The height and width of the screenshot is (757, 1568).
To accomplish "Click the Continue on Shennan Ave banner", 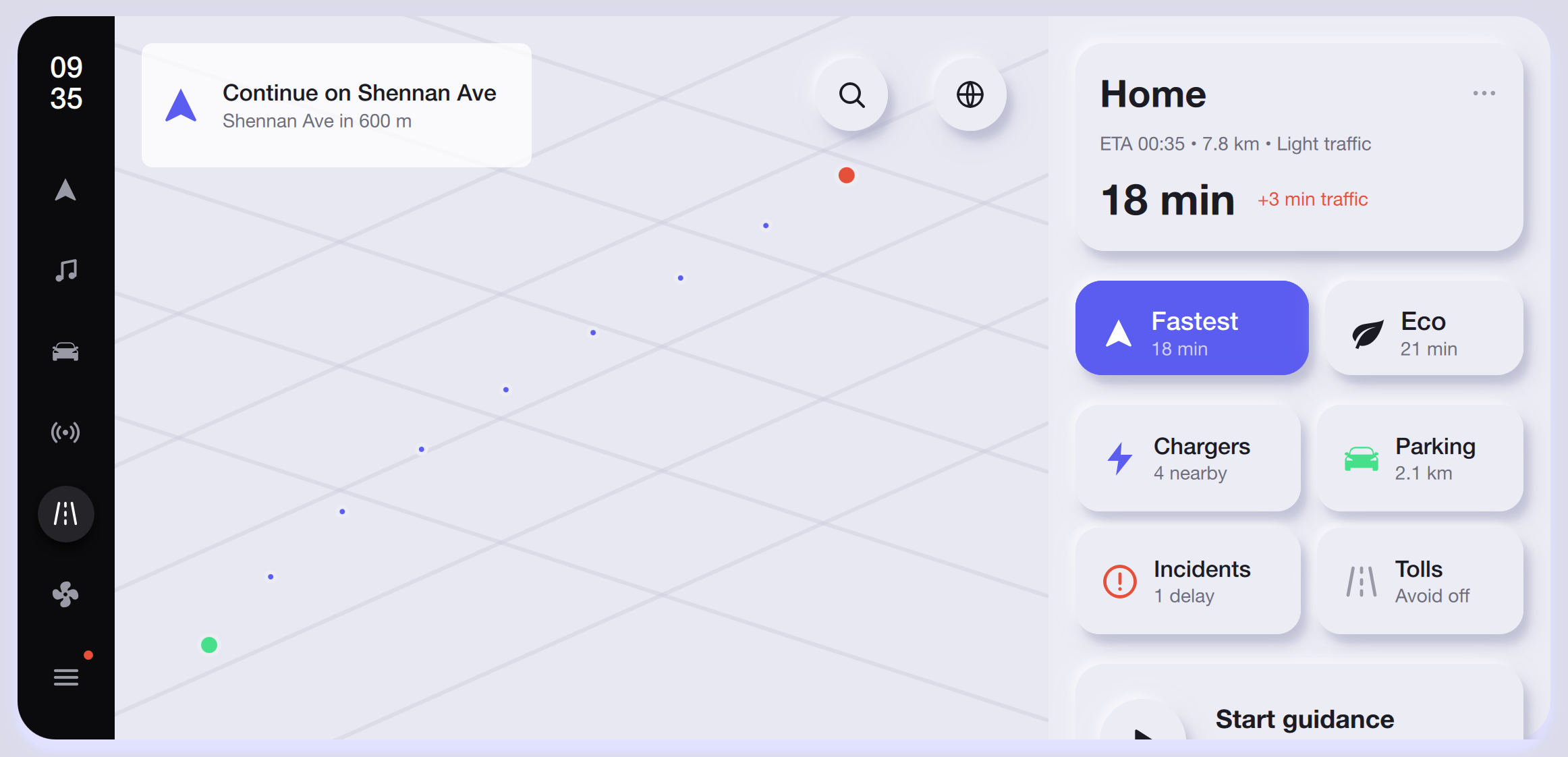I will click(337, 105).
